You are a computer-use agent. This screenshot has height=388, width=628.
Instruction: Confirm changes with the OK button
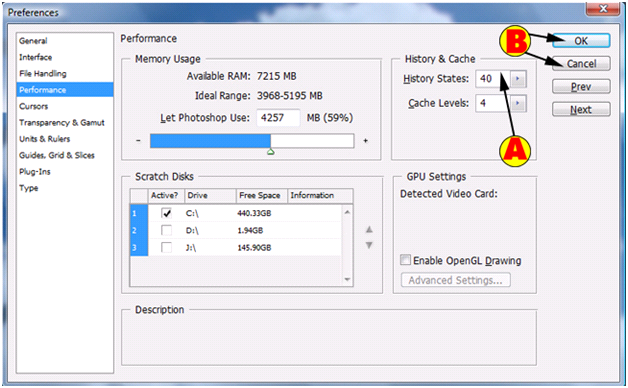[x=581, y=41]
